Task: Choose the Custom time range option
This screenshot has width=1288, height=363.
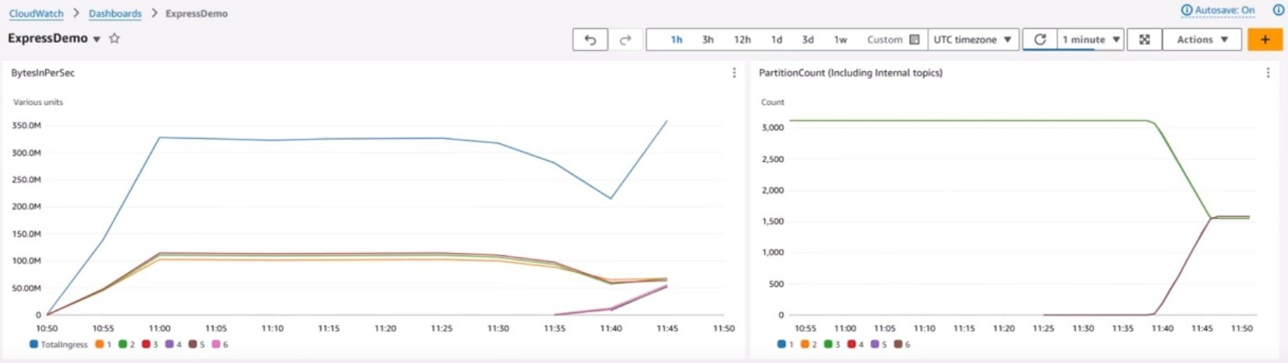Action: (884, 40)
